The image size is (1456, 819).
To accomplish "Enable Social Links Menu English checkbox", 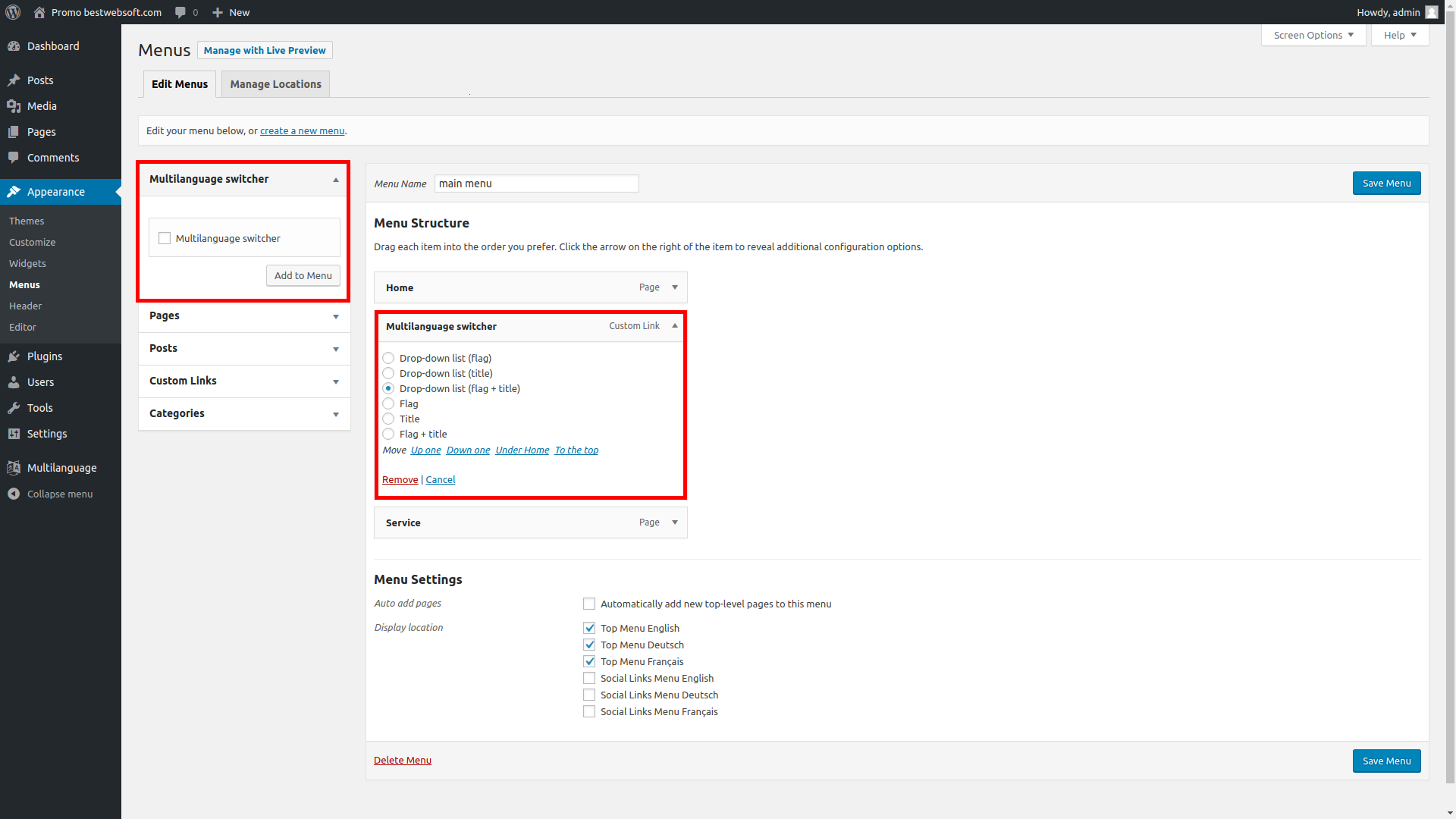I will (x=589, y=678).
